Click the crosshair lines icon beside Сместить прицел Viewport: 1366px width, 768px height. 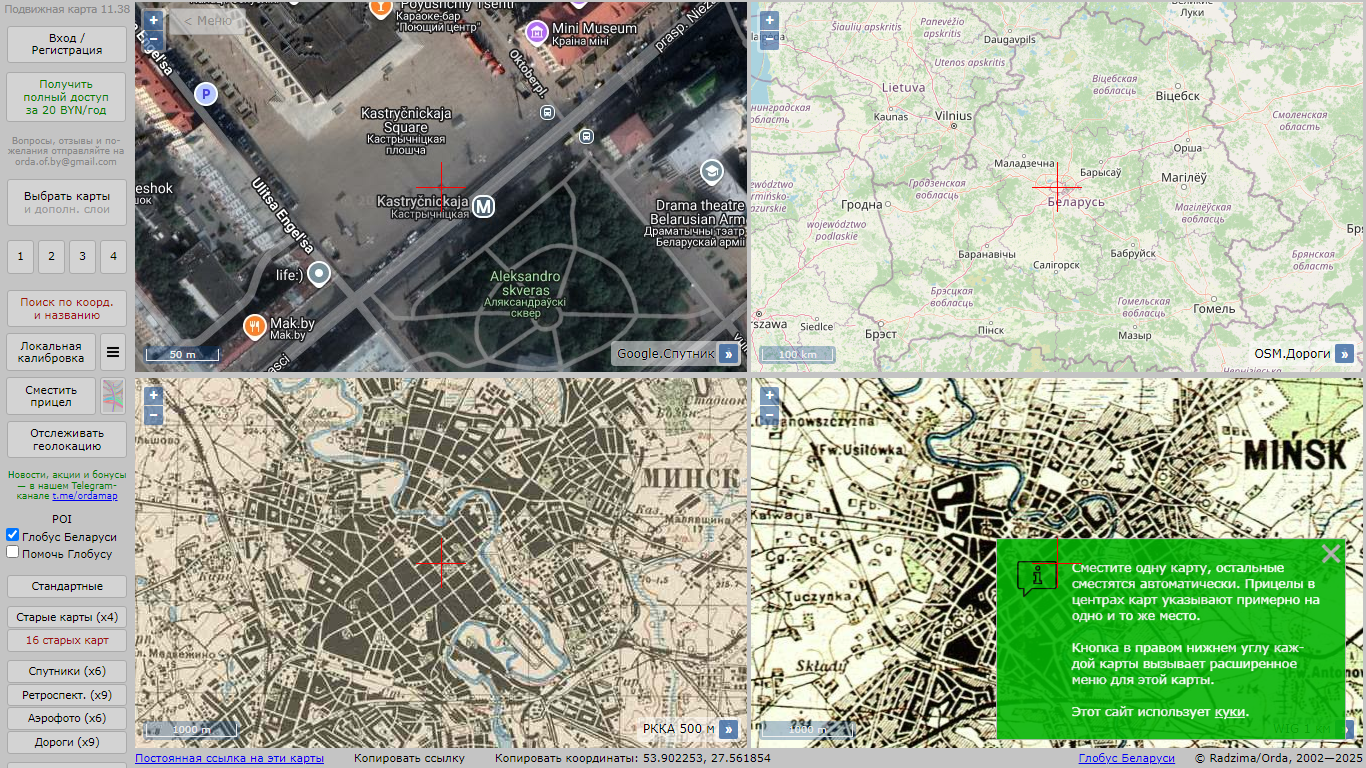113,396
